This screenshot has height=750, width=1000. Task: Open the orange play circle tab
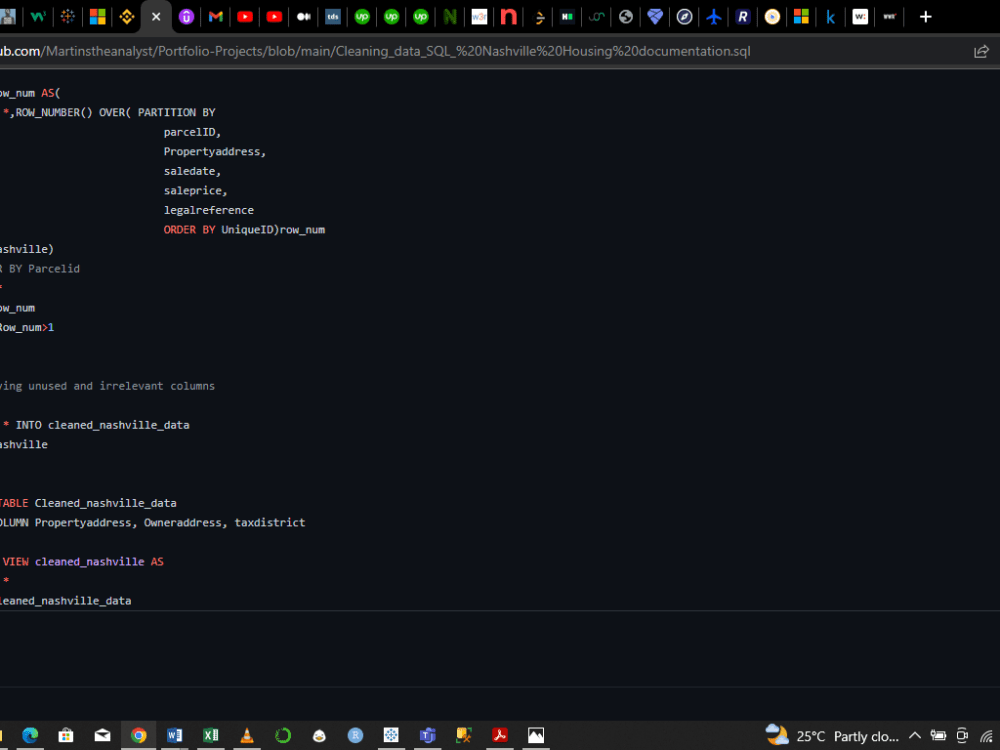pos(772,17)
